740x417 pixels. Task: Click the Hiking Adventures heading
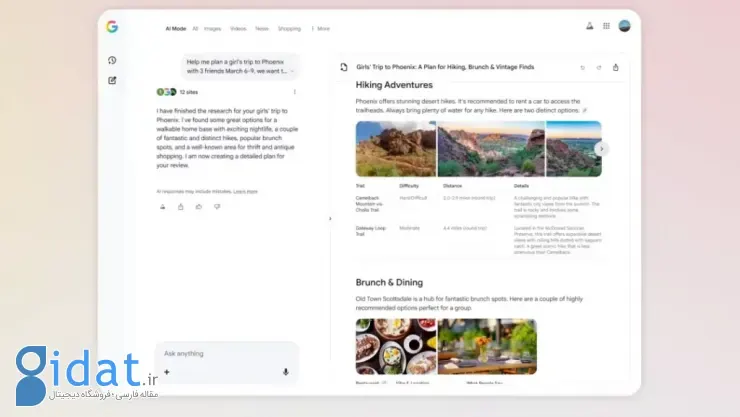(394, 85)
